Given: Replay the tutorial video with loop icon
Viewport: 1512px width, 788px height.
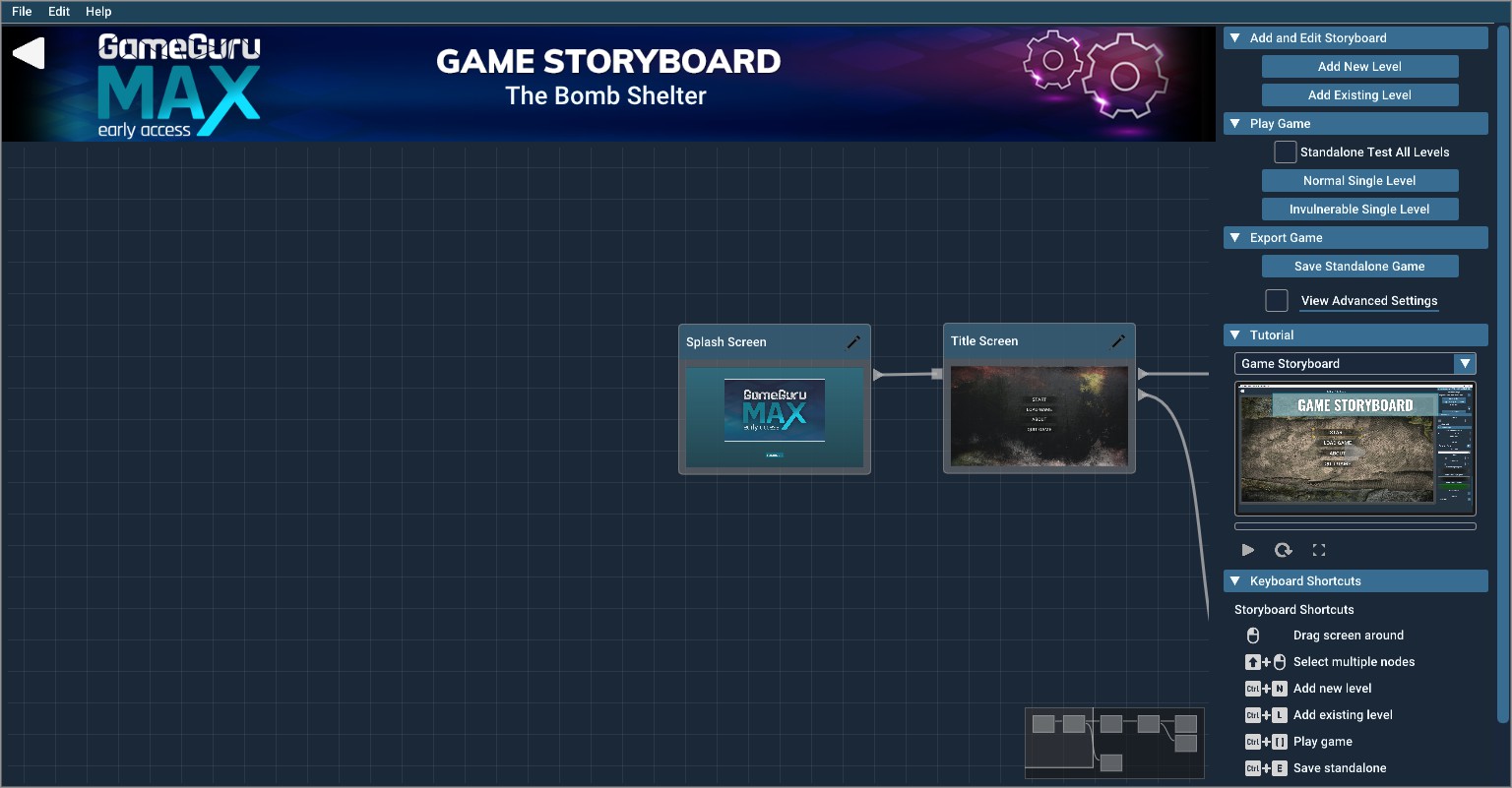Looking at the screenshot, I should [x=1284, y=550].
